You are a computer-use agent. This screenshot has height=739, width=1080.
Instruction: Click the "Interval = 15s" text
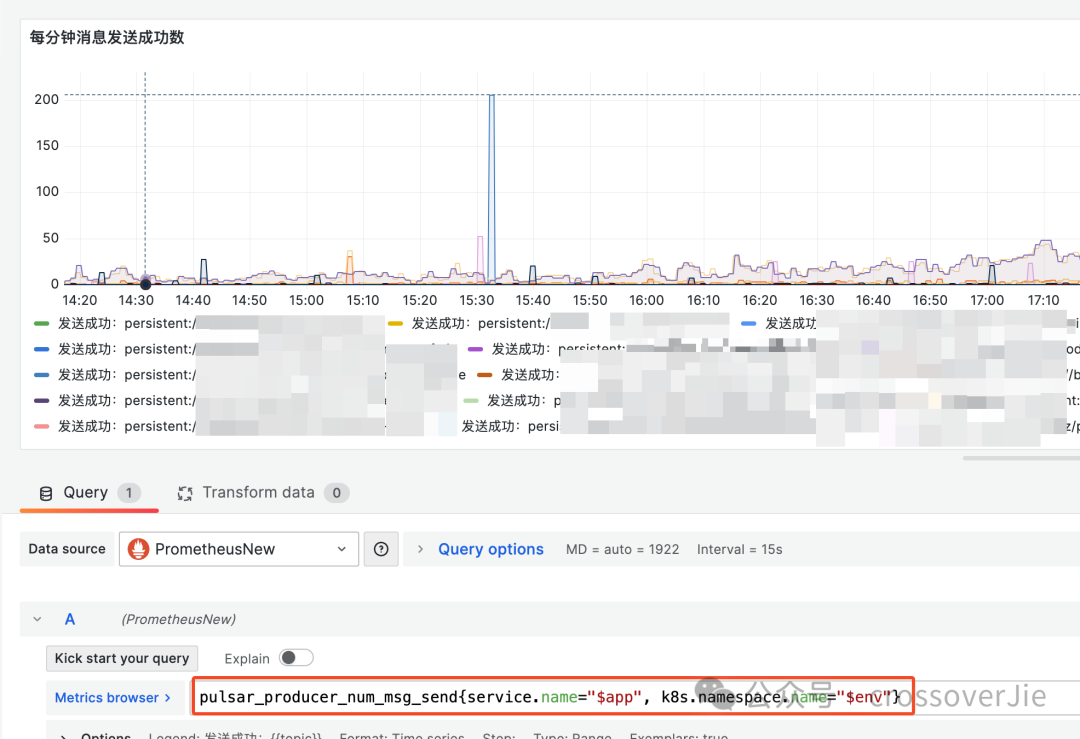pos(739,549)
